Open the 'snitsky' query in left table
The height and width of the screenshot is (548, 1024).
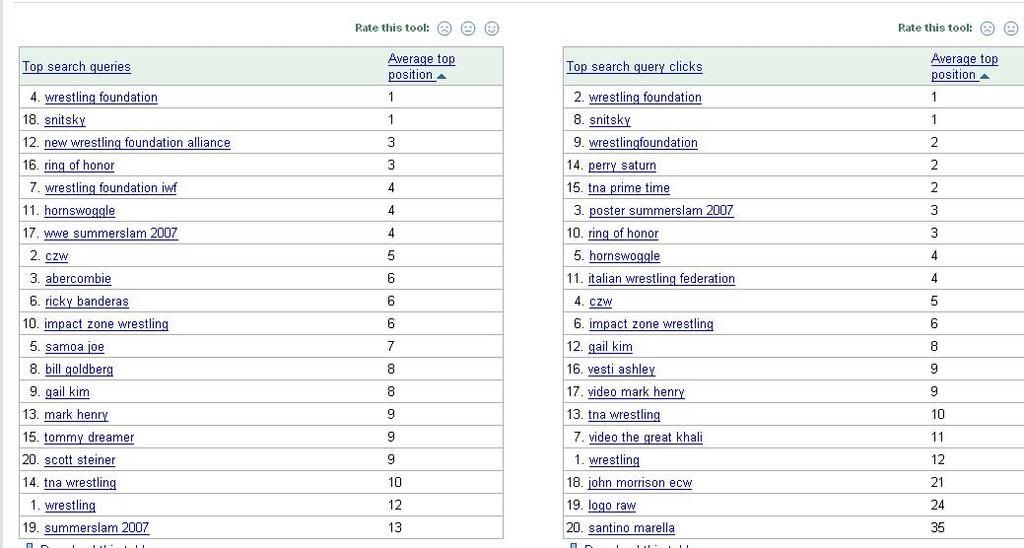[x=65, y=120]
